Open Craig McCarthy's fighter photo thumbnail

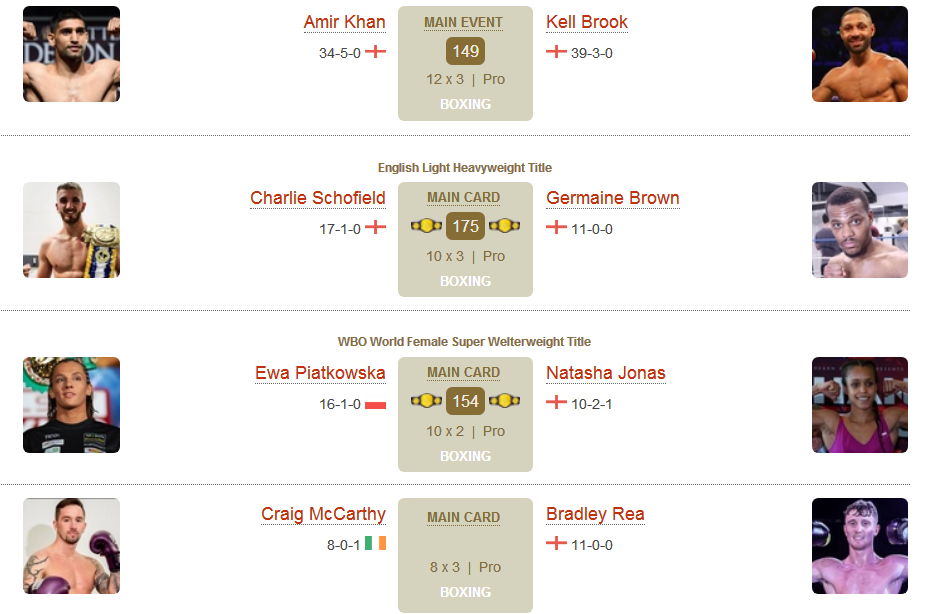71,546
